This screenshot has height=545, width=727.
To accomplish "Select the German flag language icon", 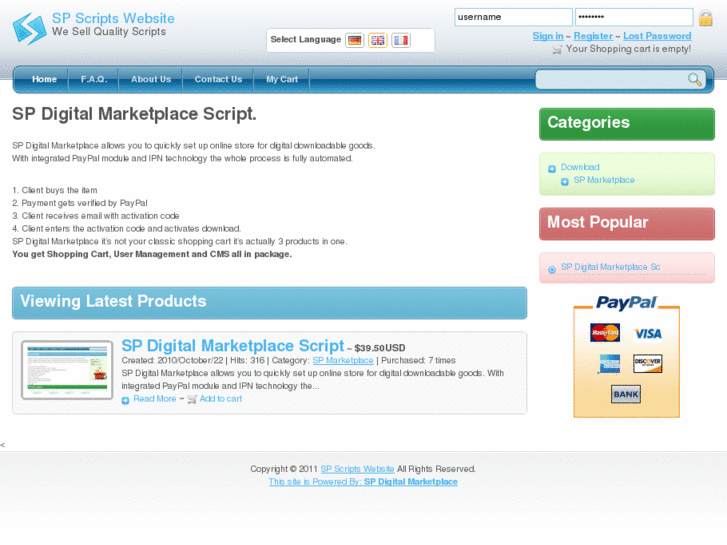I will (355, 40).
